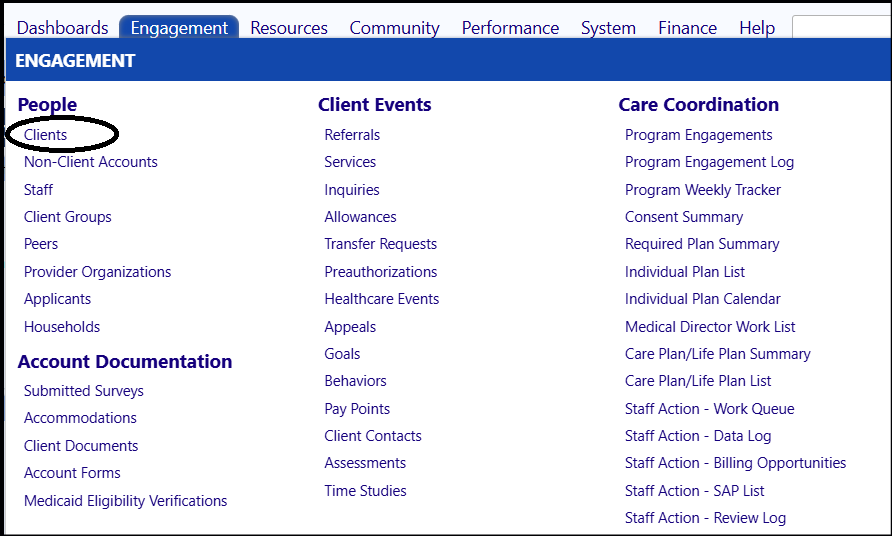Select Medical Director Work List

tap(710, 327)
